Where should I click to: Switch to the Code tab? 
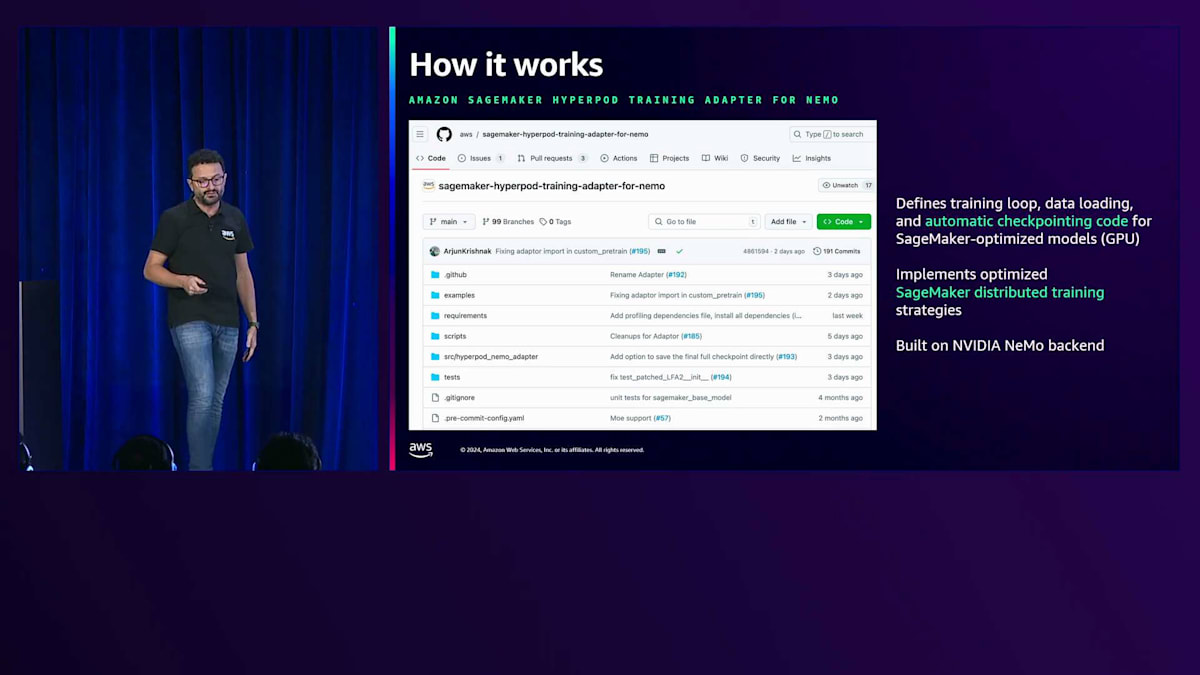[431, 158]
